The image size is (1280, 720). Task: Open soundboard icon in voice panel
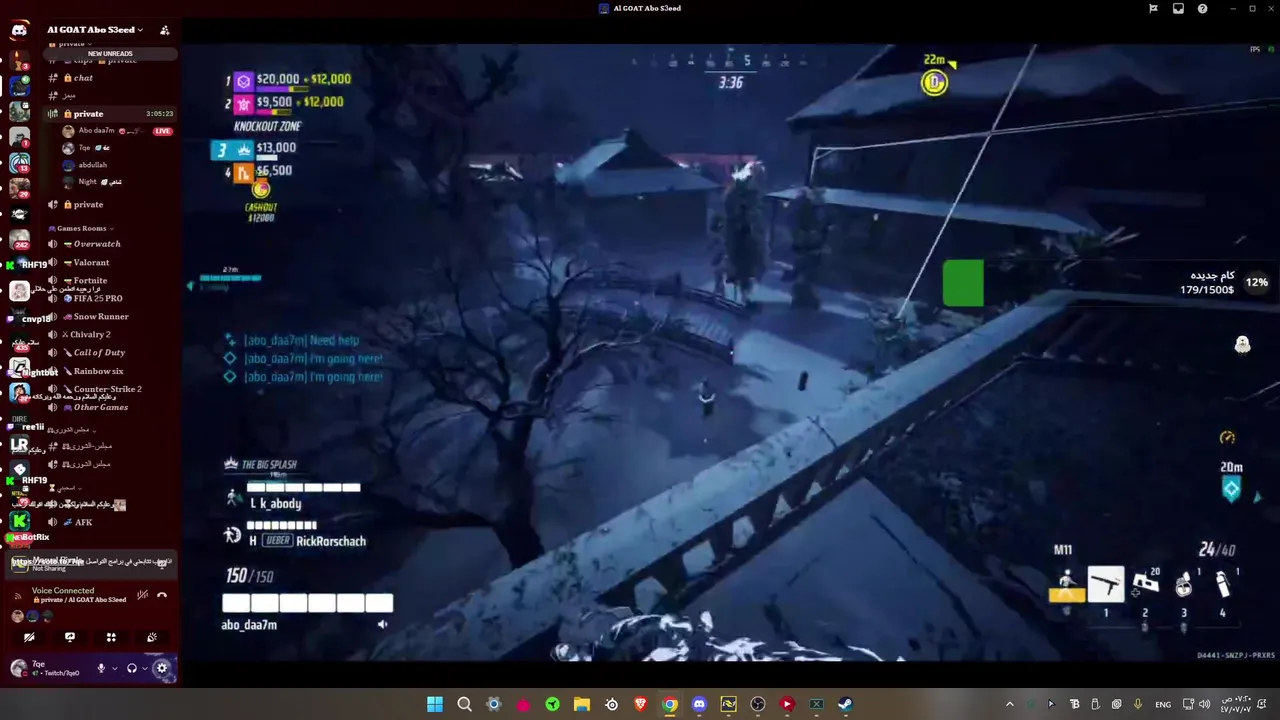point(152,637)
